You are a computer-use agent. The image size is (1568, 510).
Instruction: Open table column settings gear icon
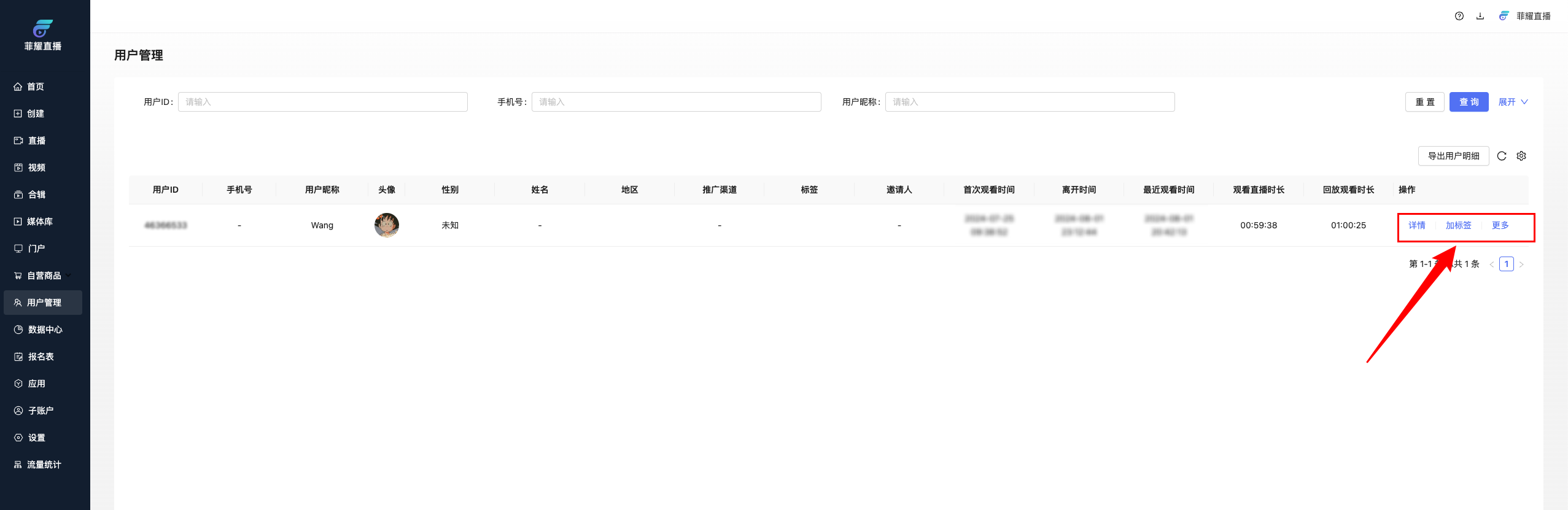tap(1521, 156)
